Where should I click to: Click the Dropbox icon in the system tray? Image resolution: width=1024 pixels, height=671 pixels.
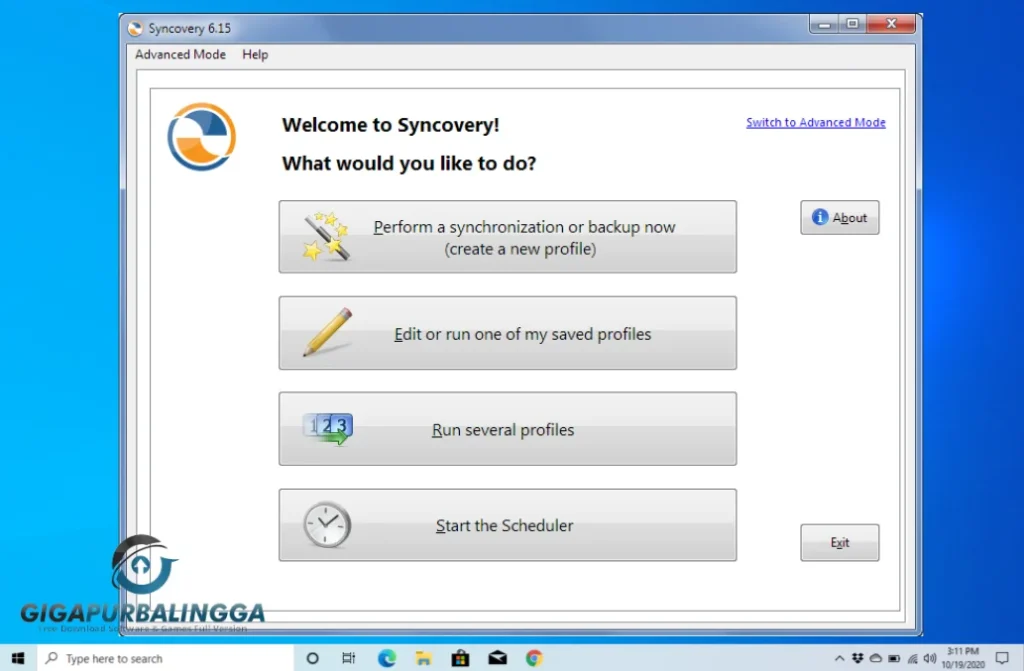(x=859, y=658)
